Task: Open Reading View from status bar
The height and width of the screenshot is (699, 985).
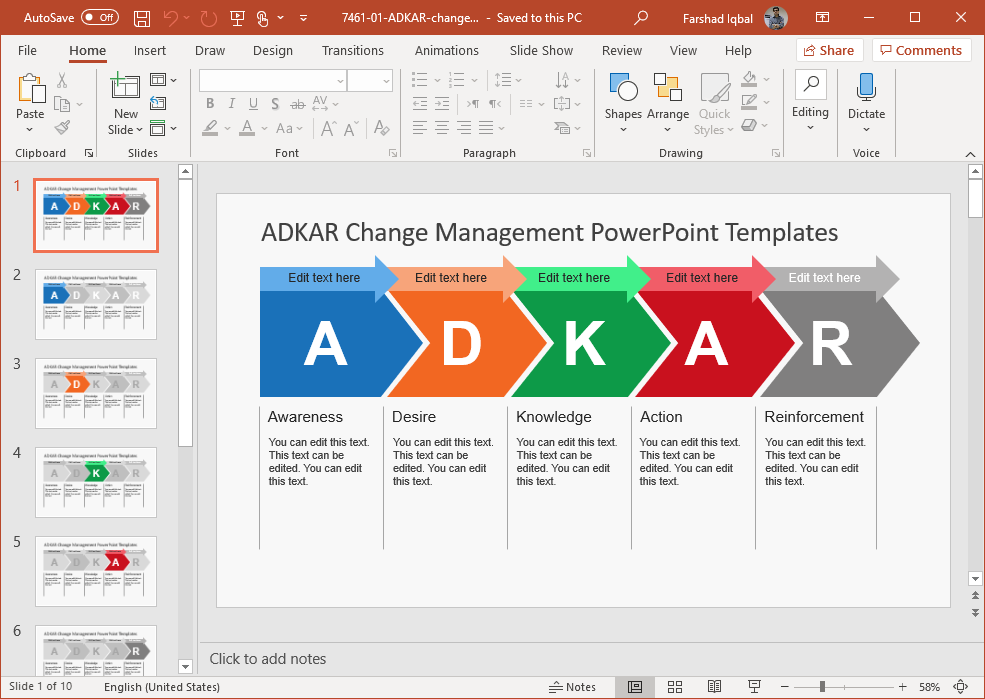Action: pyautogui.click(x=714, y=687)
